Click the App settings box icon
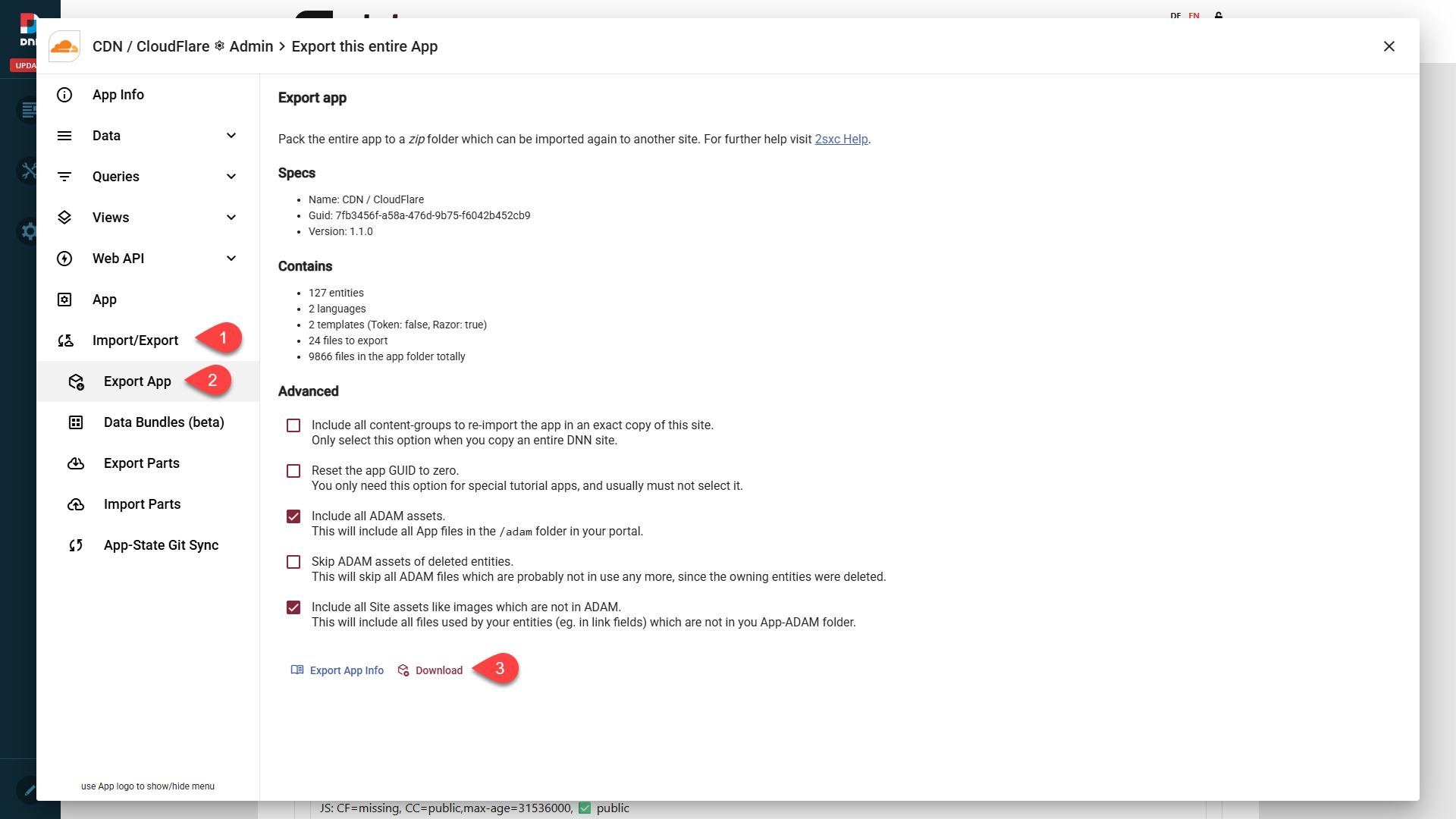Viewport: 1456px width, 819px height. pyautogui.click(x=64, y=300)
